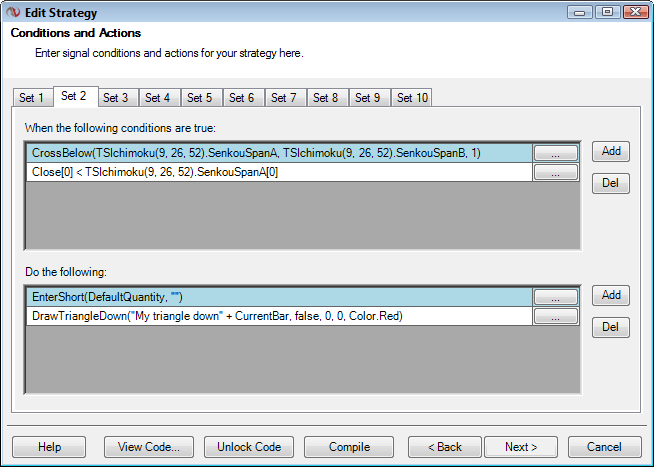
Task: Open editor button for the EnterShort action
Action: 556,297
